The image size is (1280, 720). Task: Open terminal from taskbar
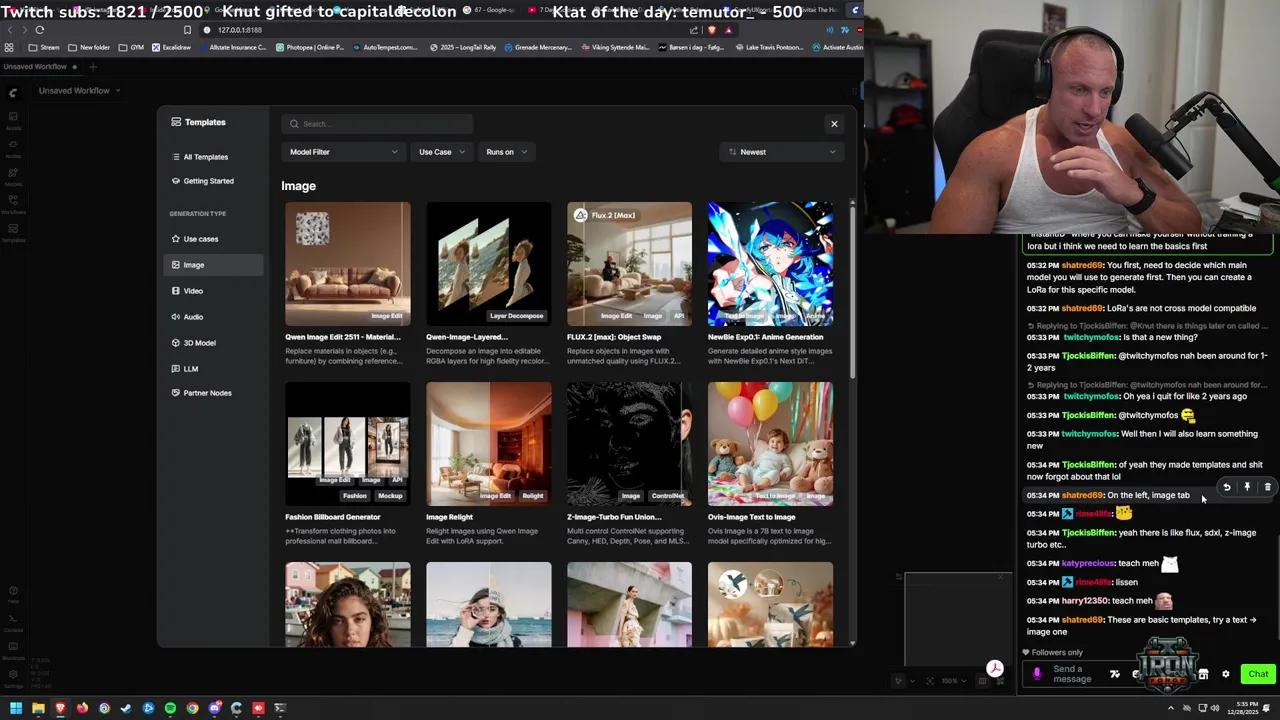pyautogui.click(x=280, y=708)
